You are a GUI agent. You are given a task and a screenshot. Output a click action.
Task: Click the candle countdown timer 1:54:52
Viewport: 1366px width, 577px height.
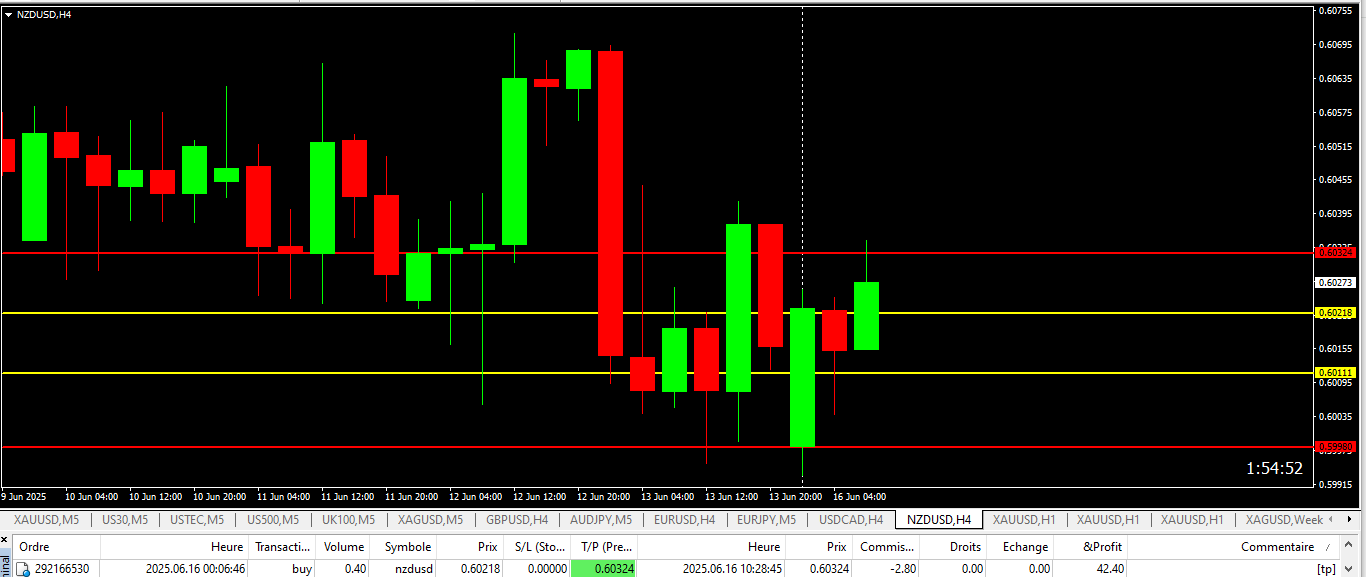point(1274,468)
